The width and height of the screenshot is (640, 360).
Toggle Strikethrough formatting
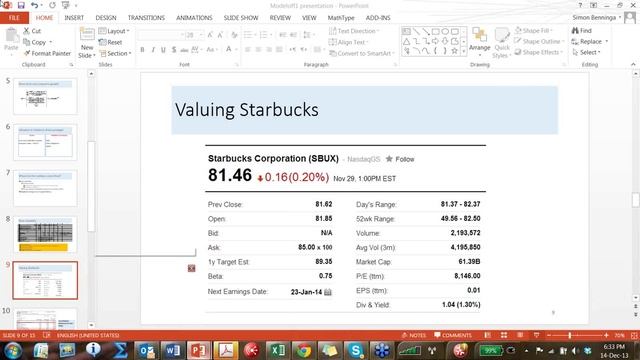pos(184,49)
